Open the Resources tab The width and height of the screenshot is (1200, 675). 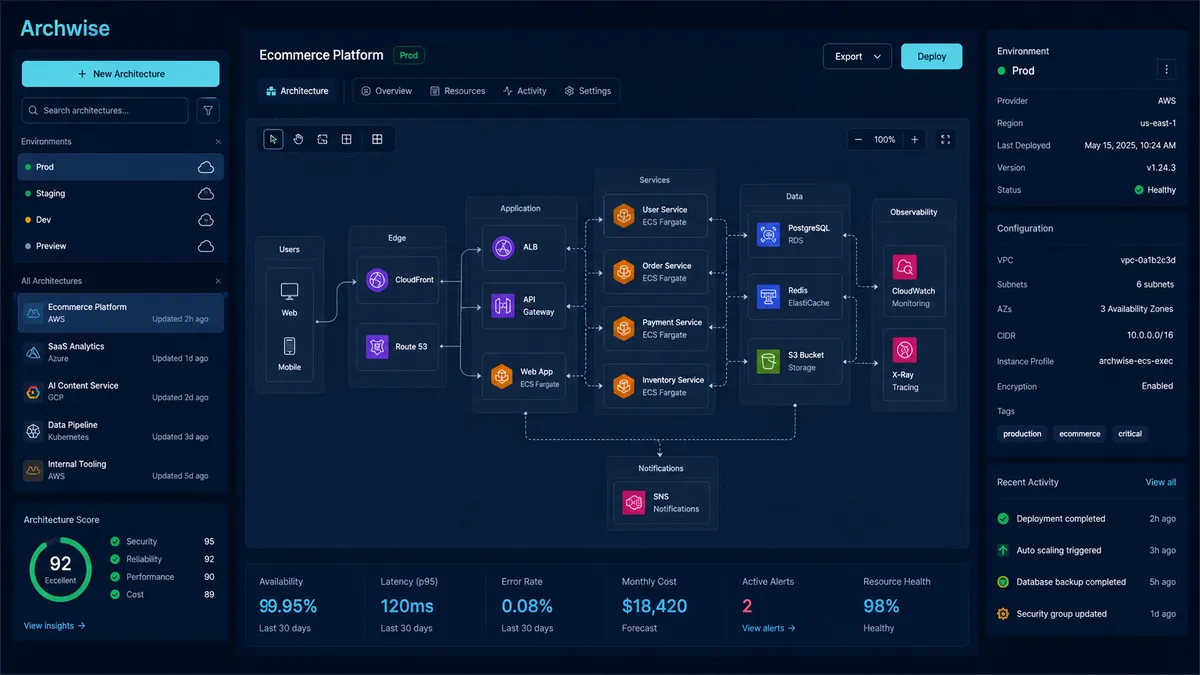coord(457,91)
